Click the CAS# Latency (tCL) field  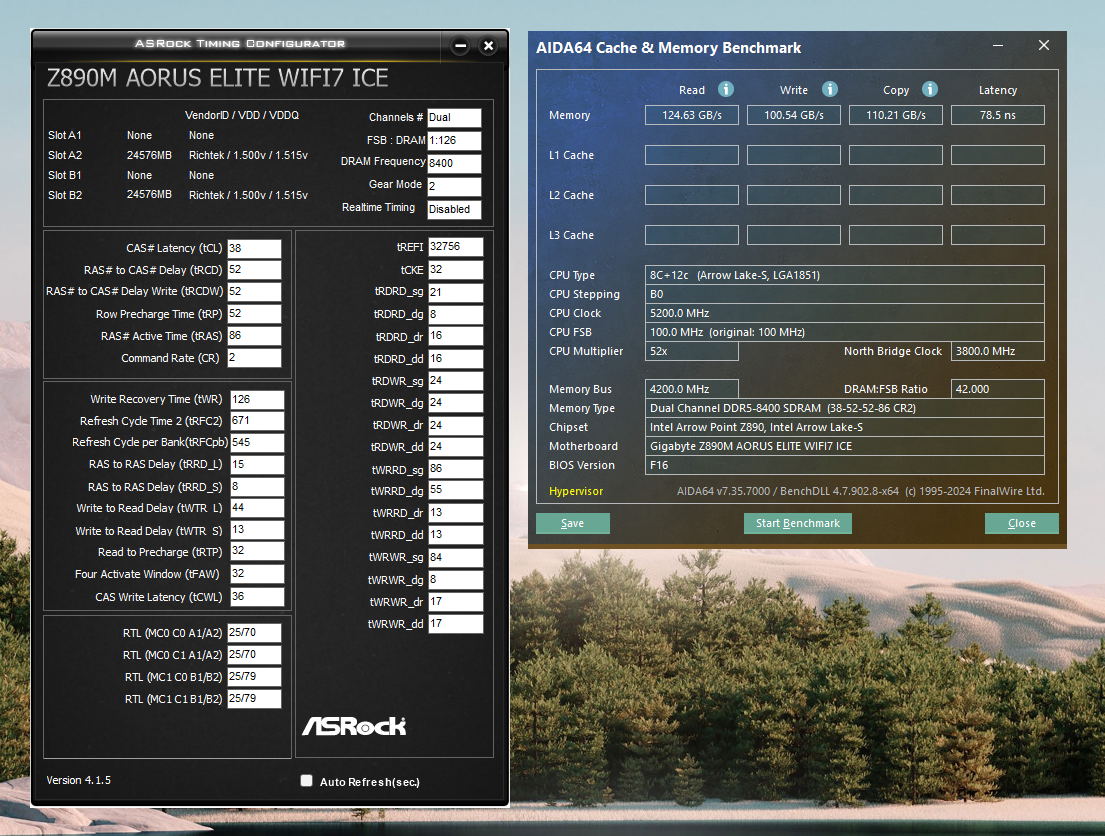(x=254, y=248)
